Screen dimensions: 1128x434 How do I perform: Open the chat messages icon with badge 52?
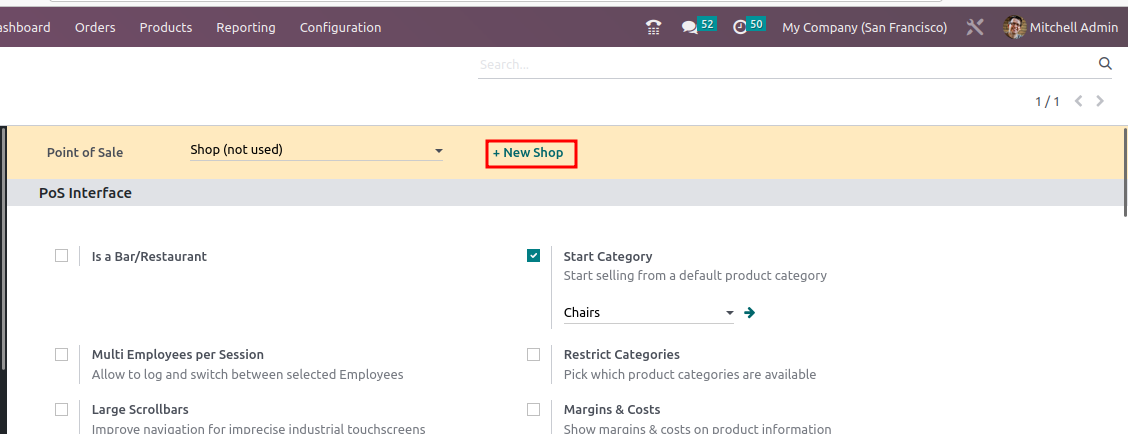pyautogui.click(x=690, y=28)
